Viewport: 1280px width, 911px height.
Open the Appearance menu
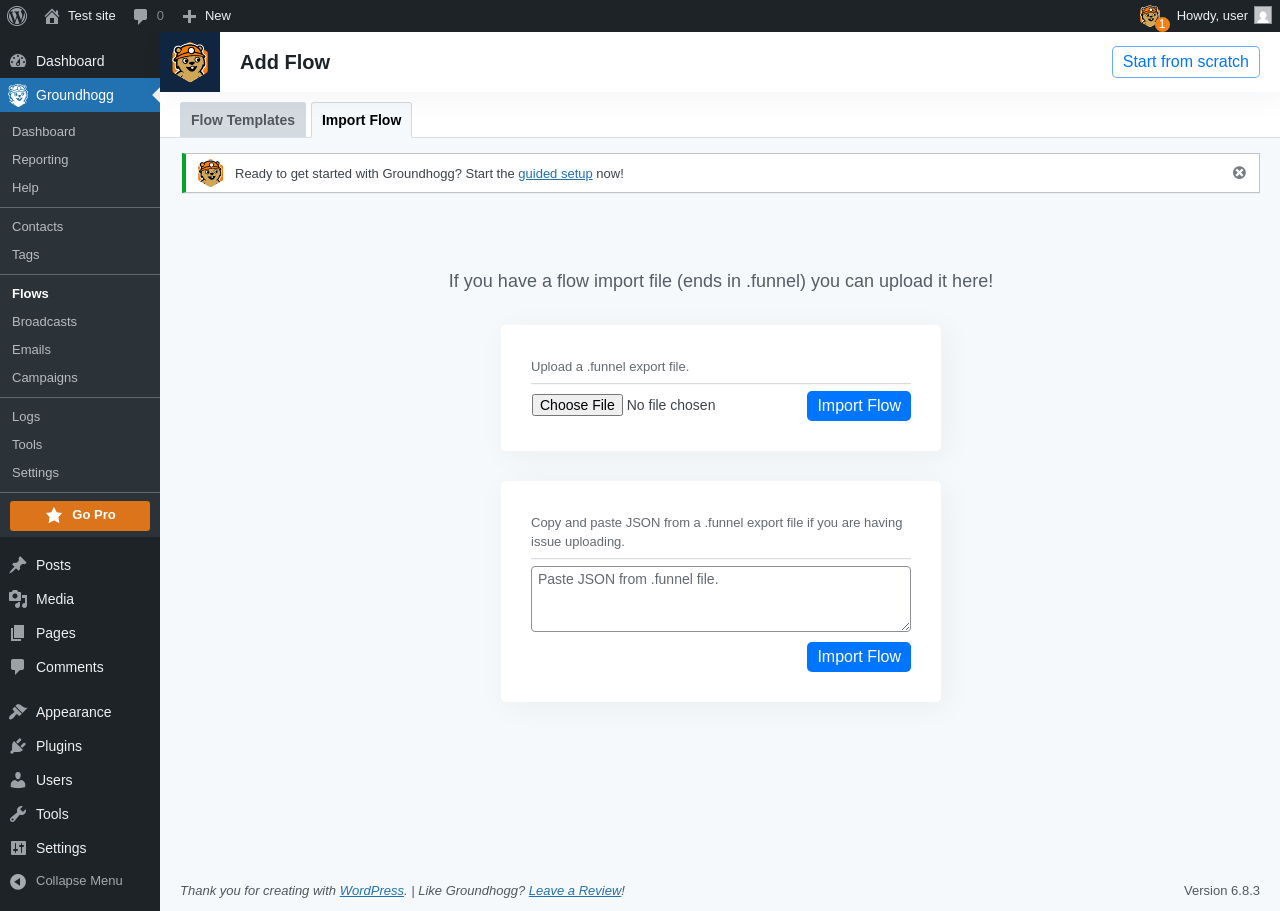point(73,712)
